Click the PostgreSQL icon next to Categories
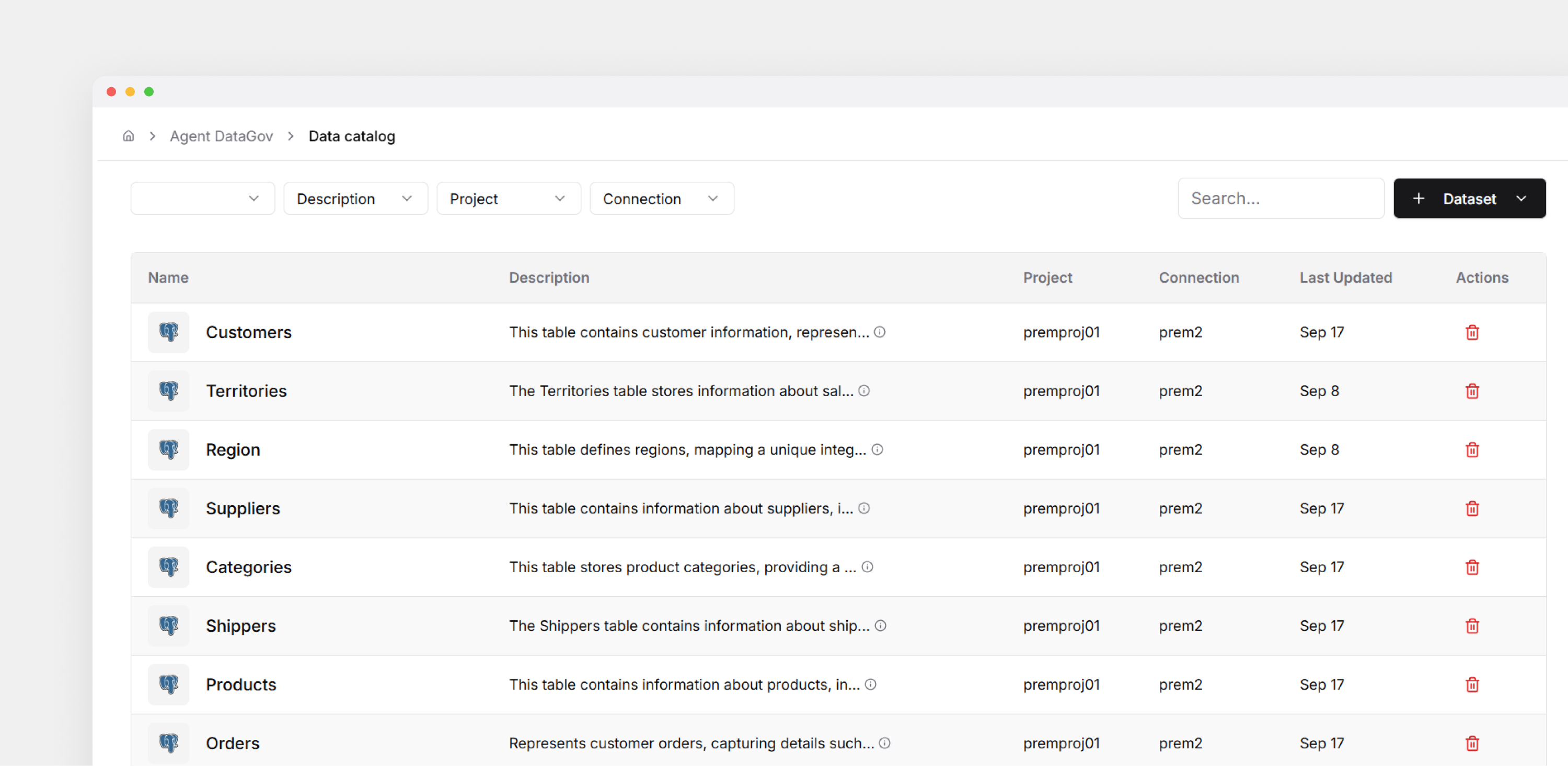 (169, 566)
